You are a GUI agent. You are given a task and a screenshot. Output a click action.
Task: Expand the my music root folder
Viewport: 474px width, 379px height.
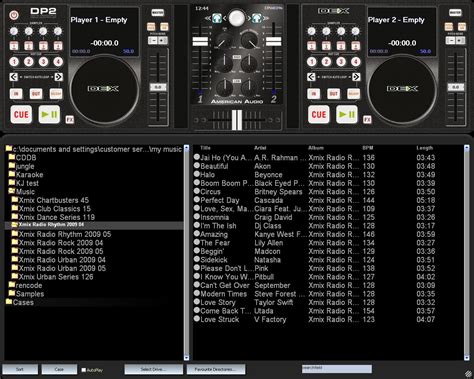point(9,148)
